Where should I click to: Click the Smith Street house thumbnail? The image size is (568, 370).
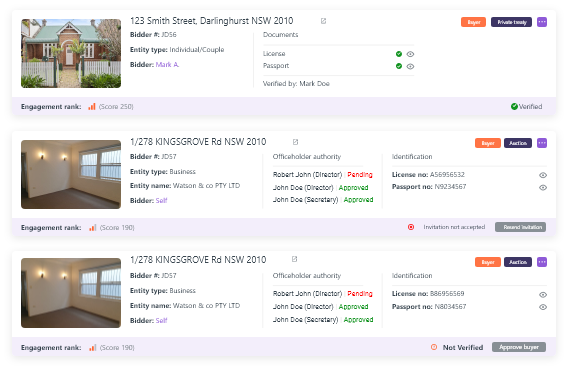click(x=71, y=53)
